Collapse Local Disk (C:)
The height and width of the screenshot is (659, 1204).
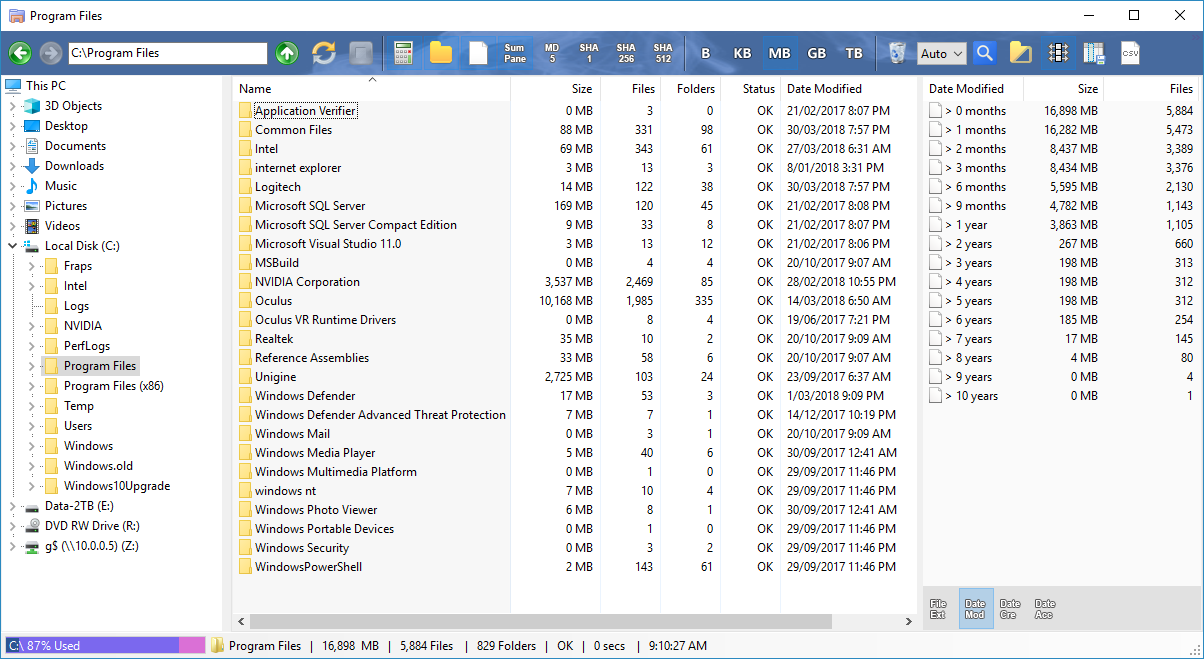point(11,245)
